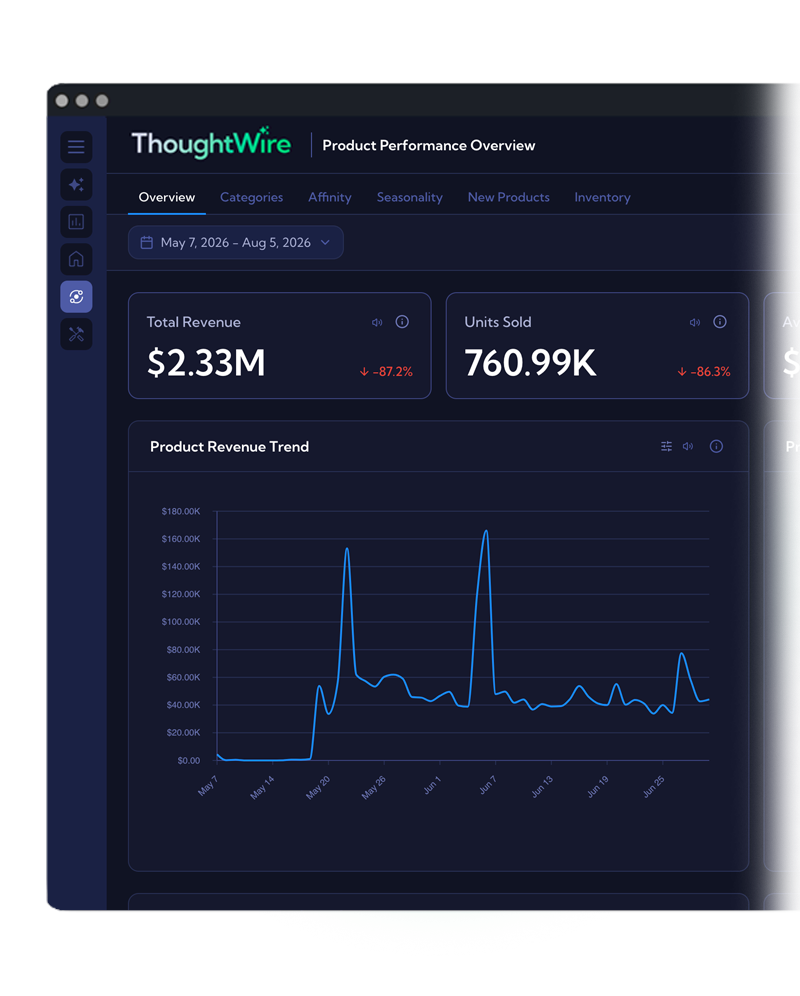
Task: Show info for Units Sold card
Action: (x=720, y=322)
